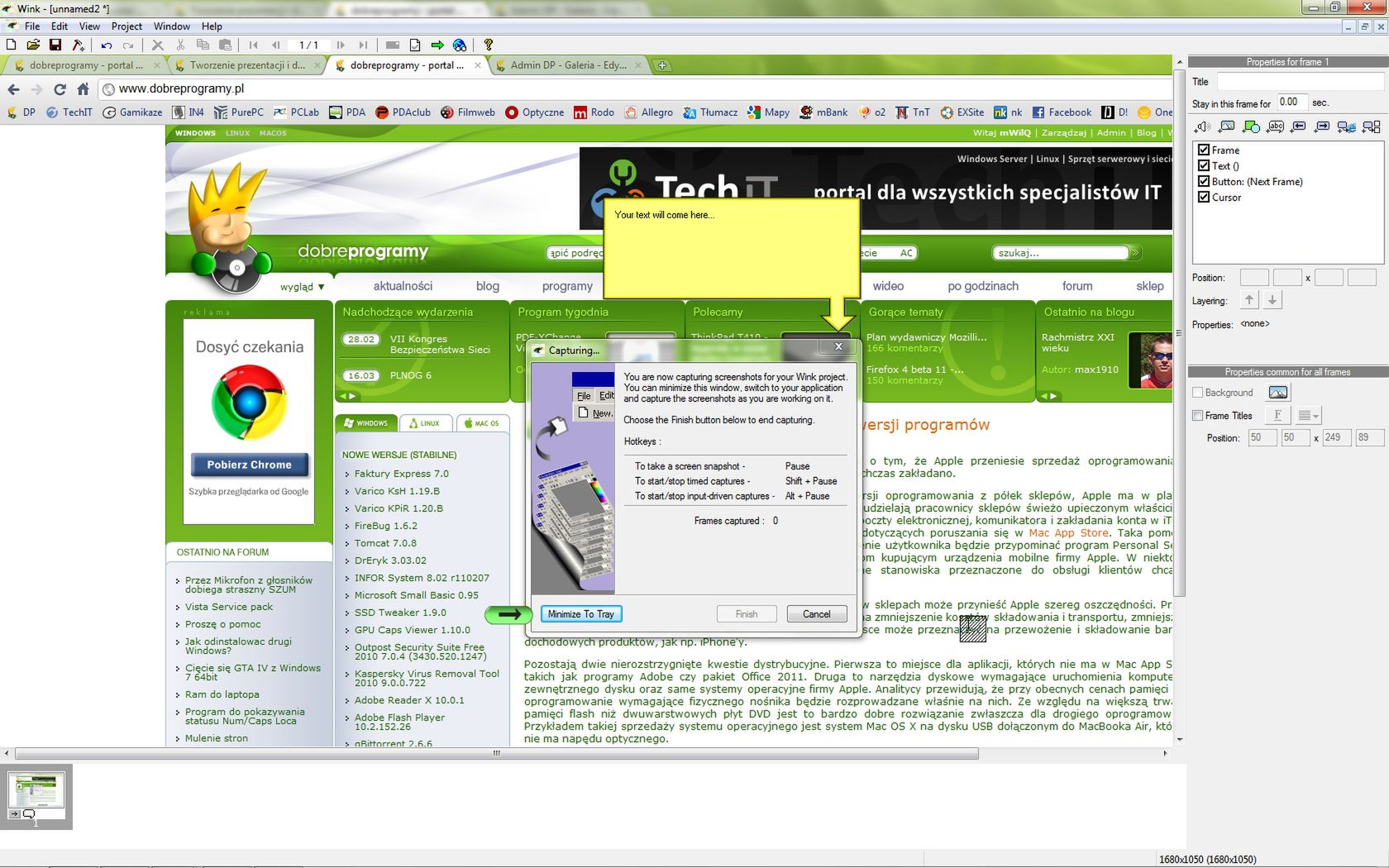The height and width of the screenshot is (868, 1389).
Task: Enable the Background checkbox
Action: pos(1197,392)
